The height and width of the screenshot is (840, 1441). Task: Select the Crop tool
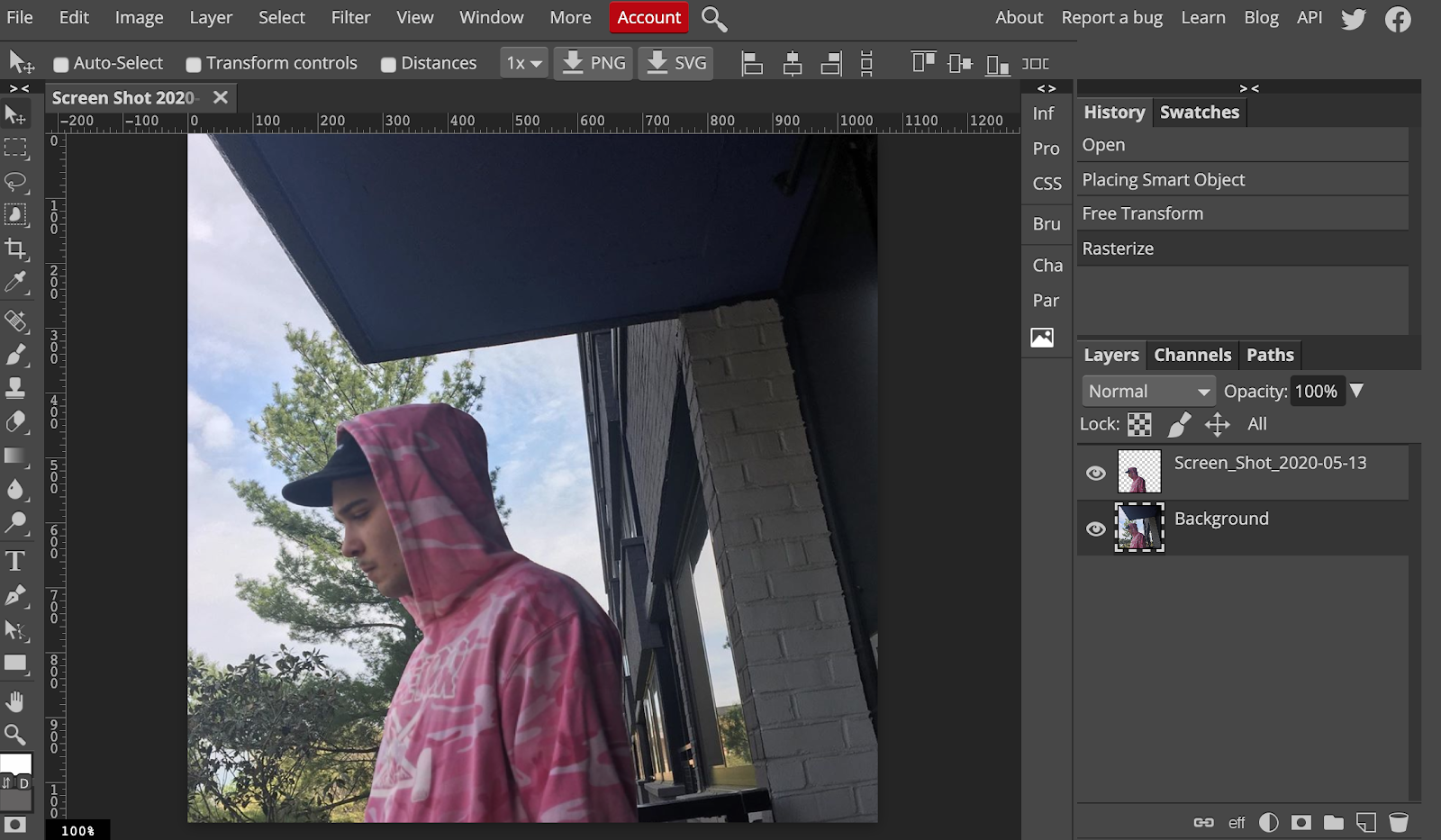[15, 248]
